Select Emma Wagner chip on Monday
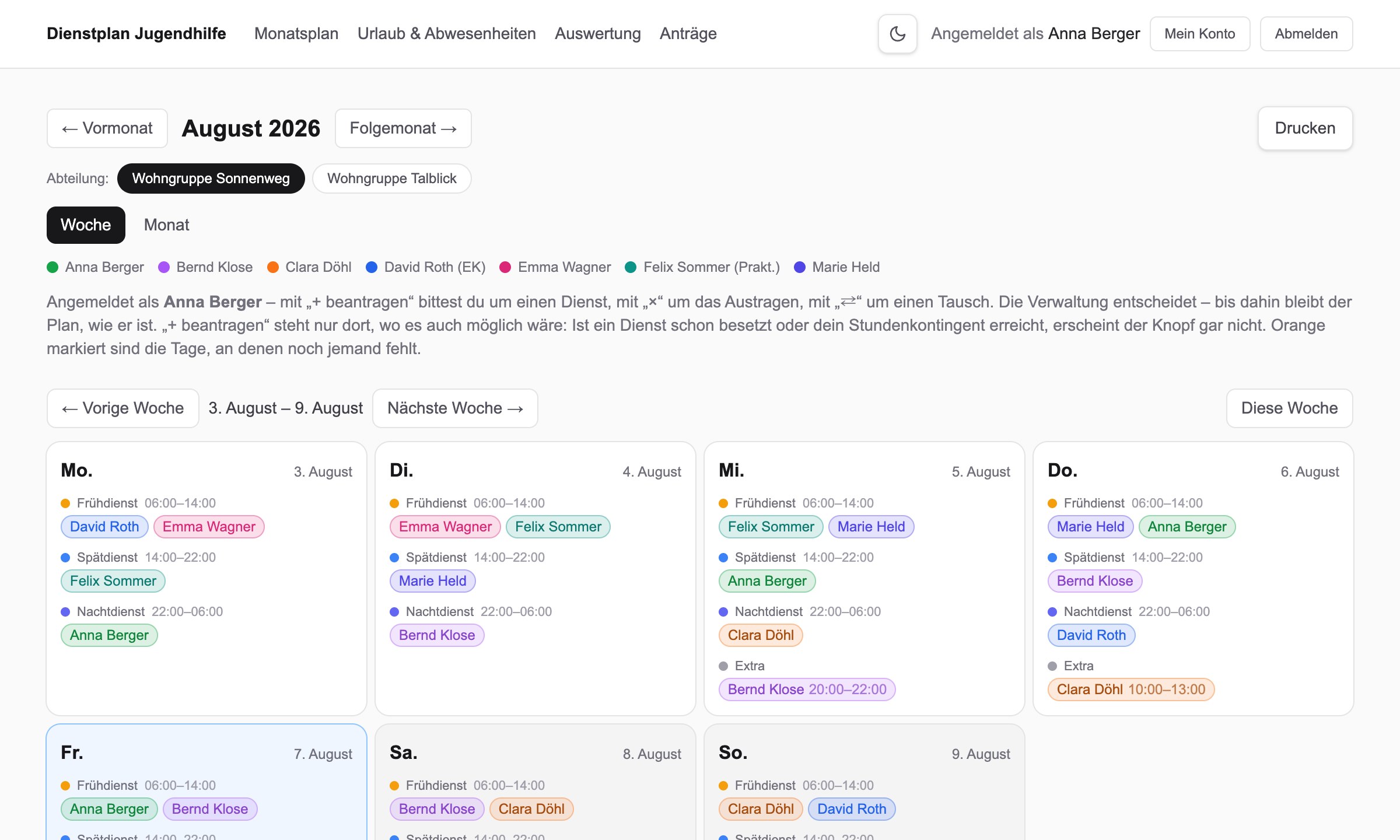Screen dimensions: 1400x840 (209, 527)
